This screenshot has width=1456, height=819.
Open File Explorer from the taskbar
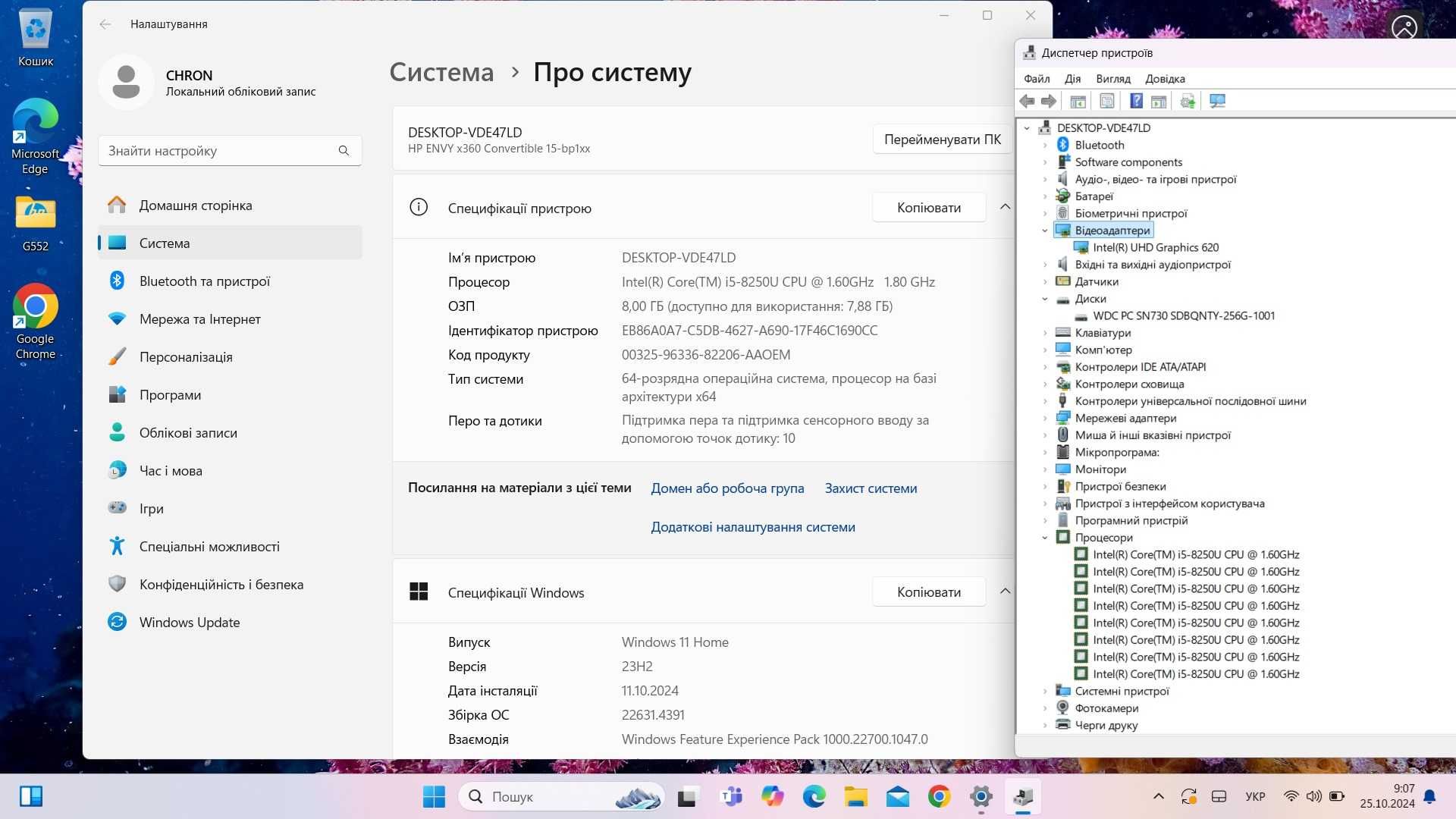855,796
